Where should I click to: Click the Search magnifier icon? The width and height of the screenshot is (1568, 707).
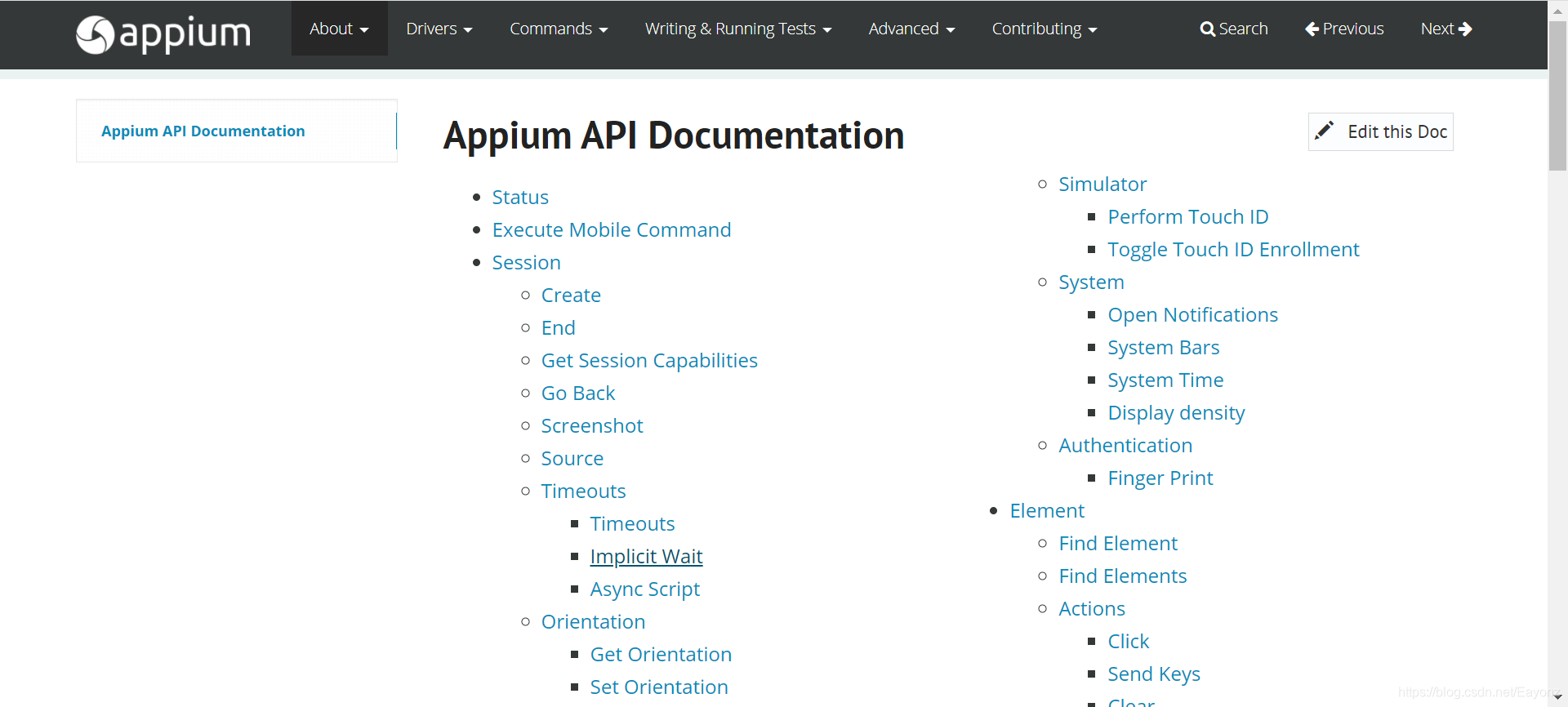point(1207,29)
